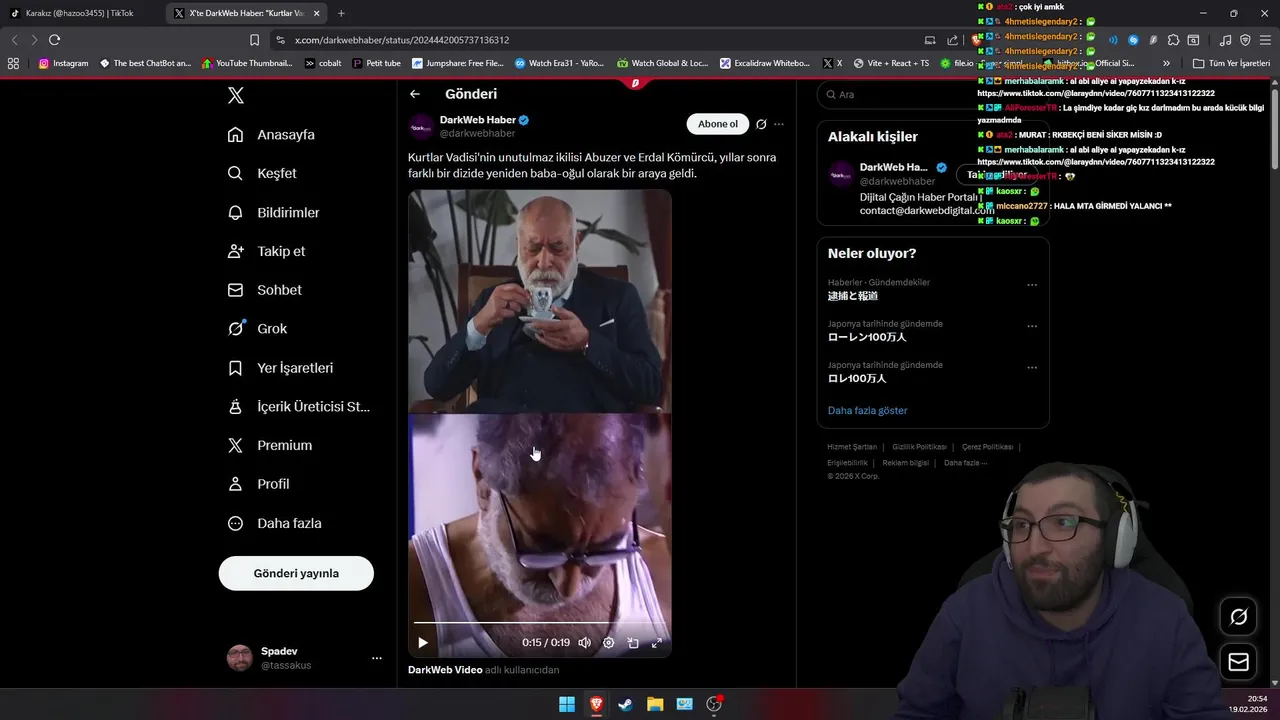Open DarkWeb Haber profile name on post
1280x720 pixels.
pyautogui.click(x=478, y=120)
